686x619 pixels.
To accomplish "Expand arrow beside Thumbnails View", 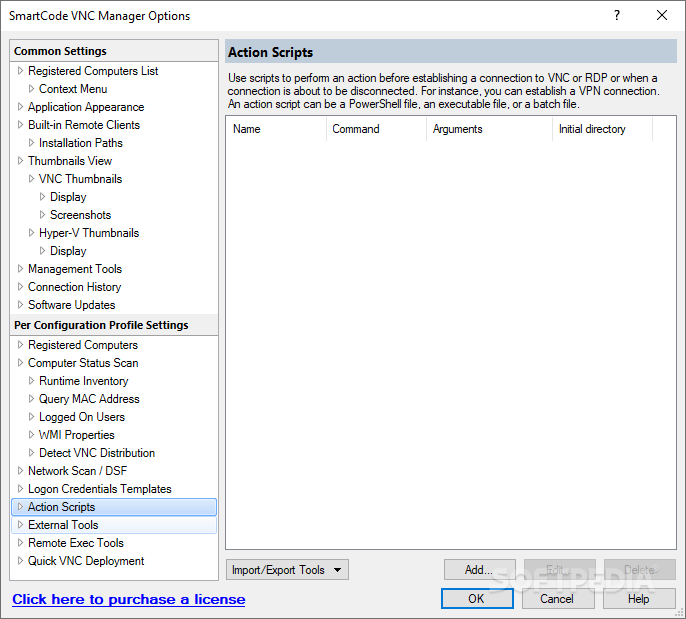I will (x=20, y=160).
